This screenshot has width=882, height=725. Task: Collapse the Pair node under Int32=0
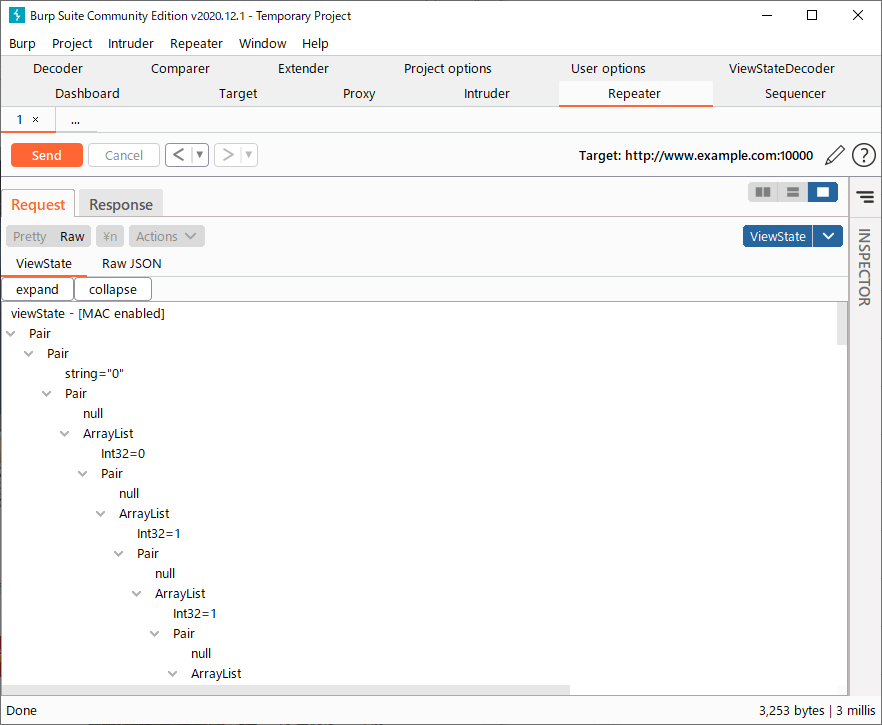pos(83,474)
